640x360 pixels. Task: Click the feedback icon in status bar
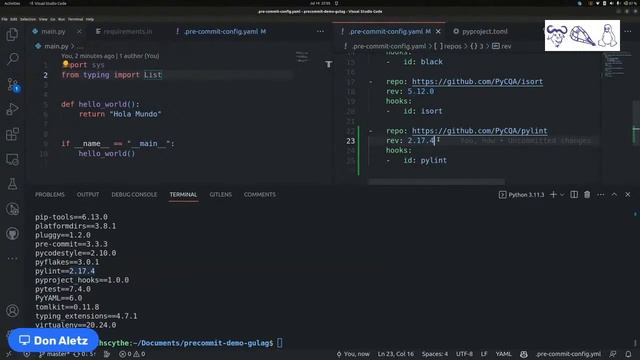point(613,354)
